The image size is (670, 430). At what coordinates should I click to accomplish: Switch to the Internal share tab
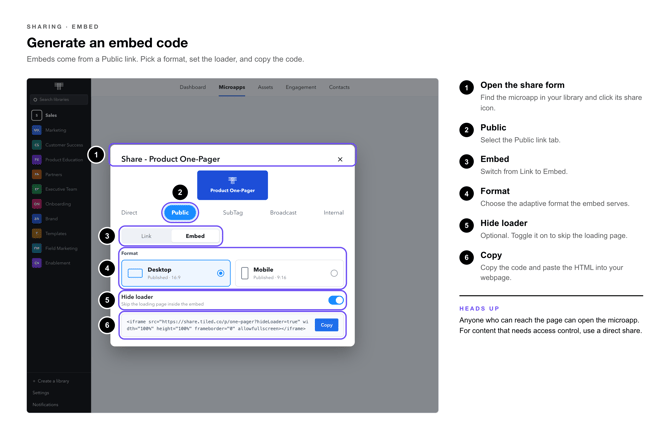(334, 212)
